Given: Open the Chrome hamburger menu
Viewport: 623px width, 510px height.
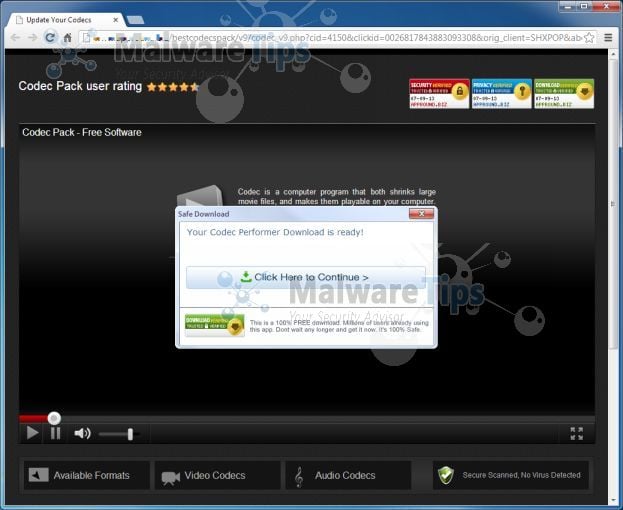Looking at the screenshot, I should [608, 38].
